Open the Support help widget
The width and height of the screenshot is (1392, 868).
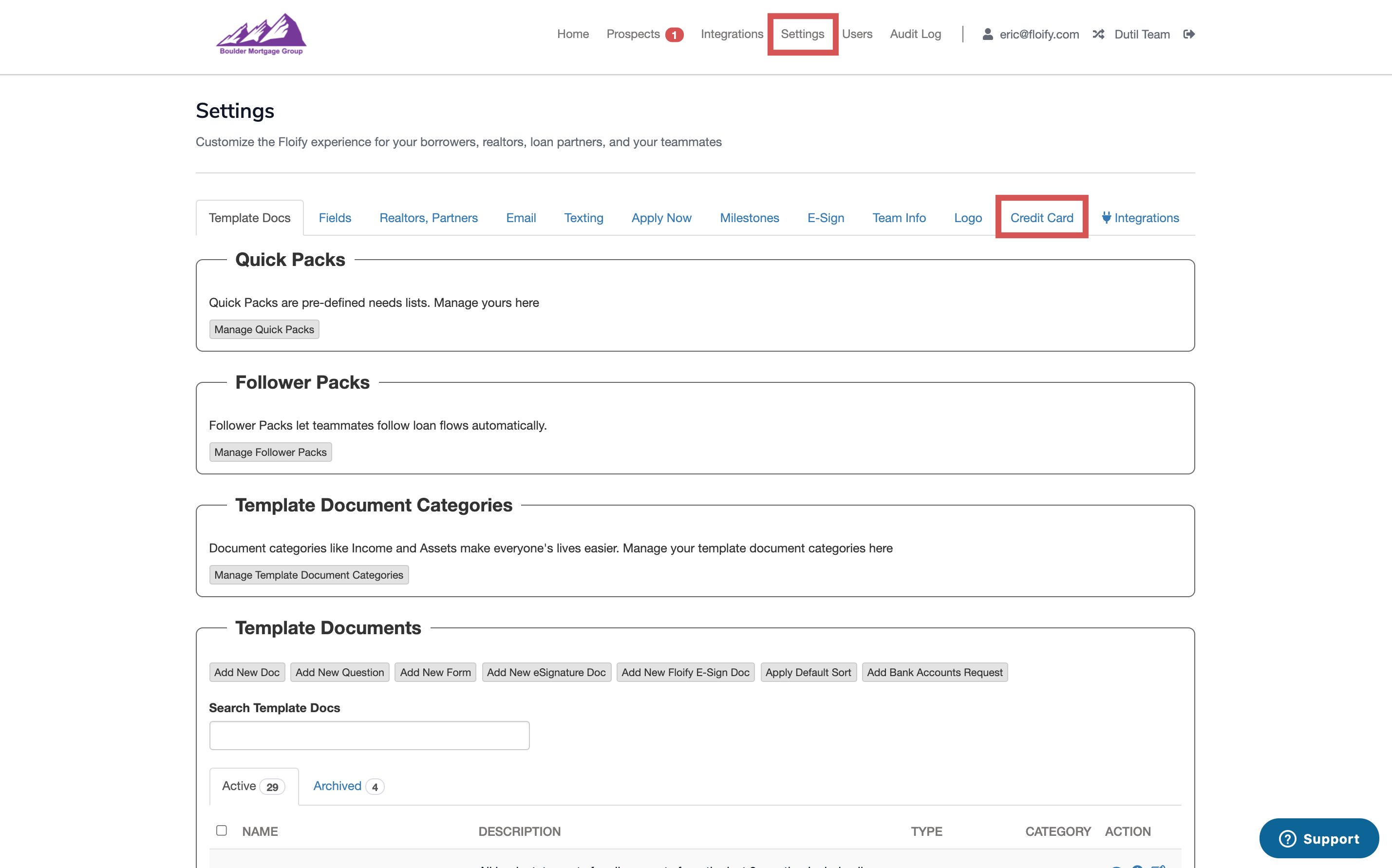click(x=1318, y=838)
